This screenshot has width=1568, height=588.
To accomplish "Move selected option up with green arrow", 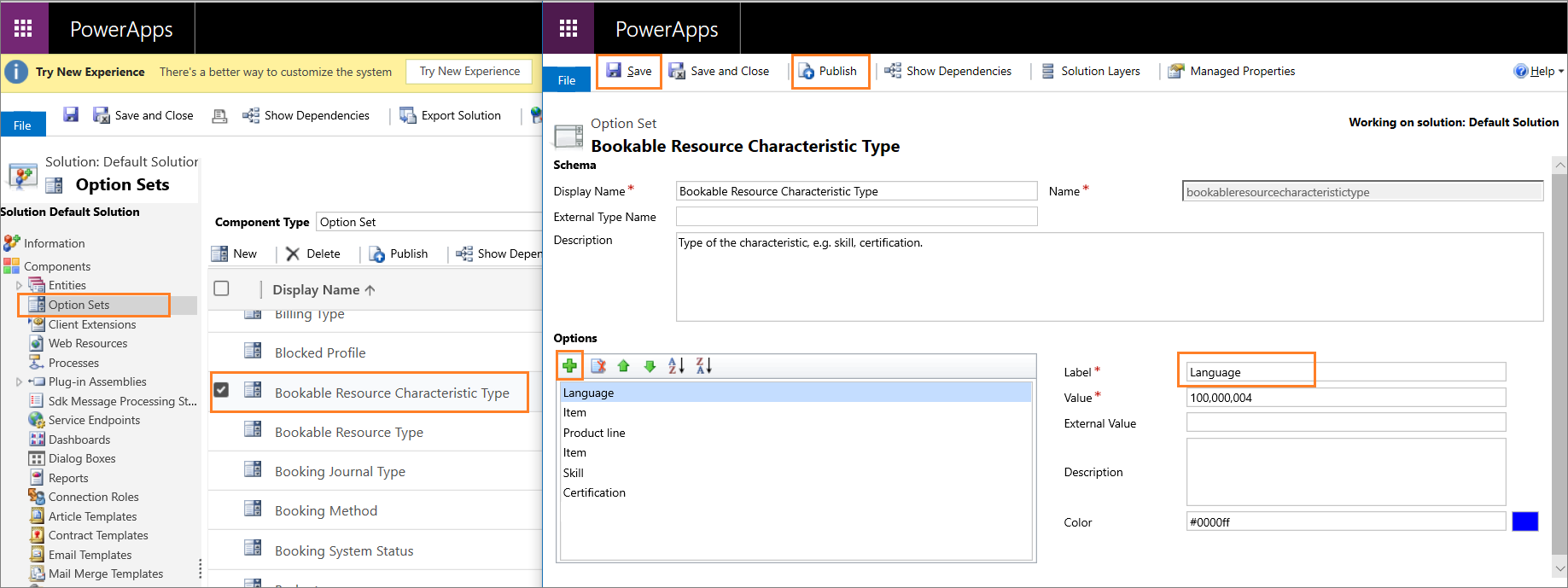I will point(623,366).
